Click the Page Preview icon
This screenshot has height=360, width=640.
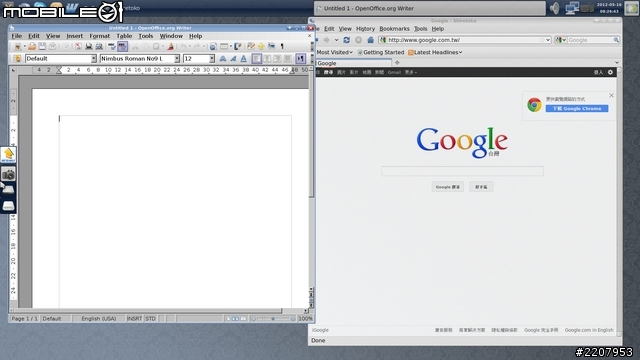click(98, 47)
